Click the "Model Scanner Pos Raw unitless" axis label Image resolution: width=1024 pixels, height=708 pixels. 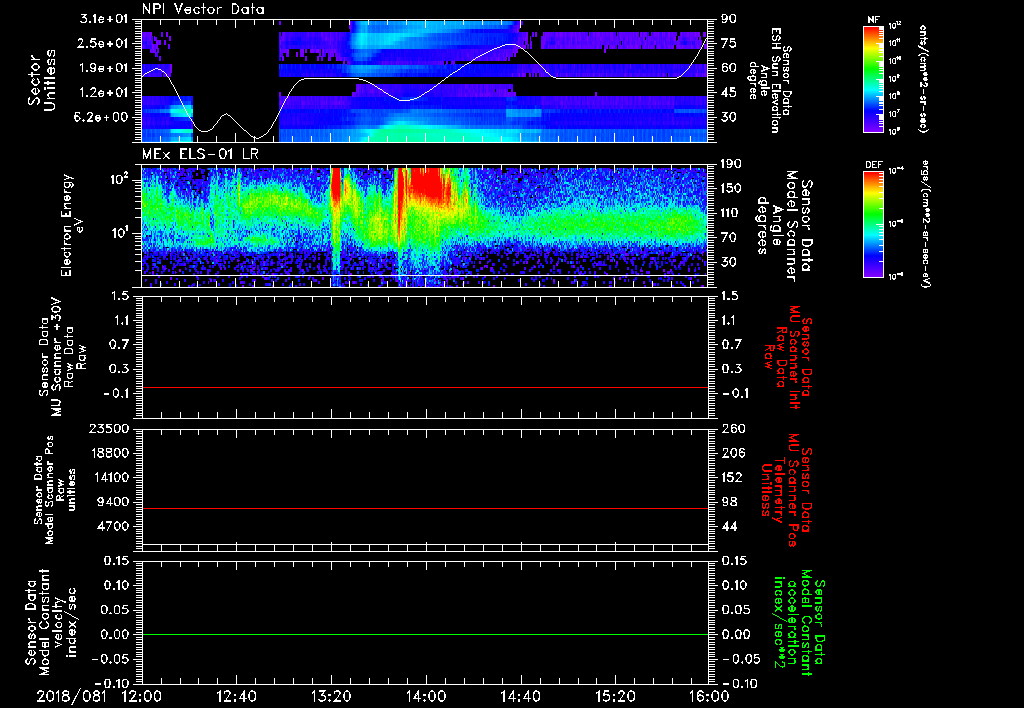point(55,490)
